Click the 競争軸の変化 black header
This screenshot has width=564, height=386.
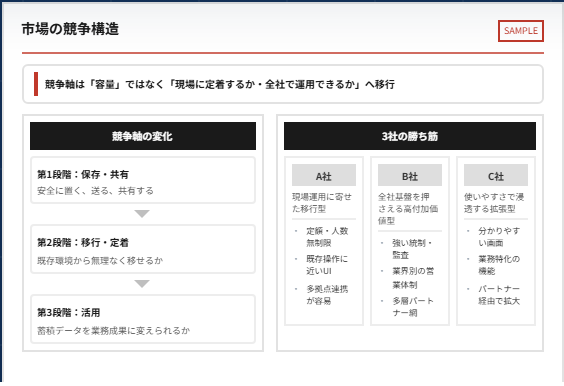143,136
